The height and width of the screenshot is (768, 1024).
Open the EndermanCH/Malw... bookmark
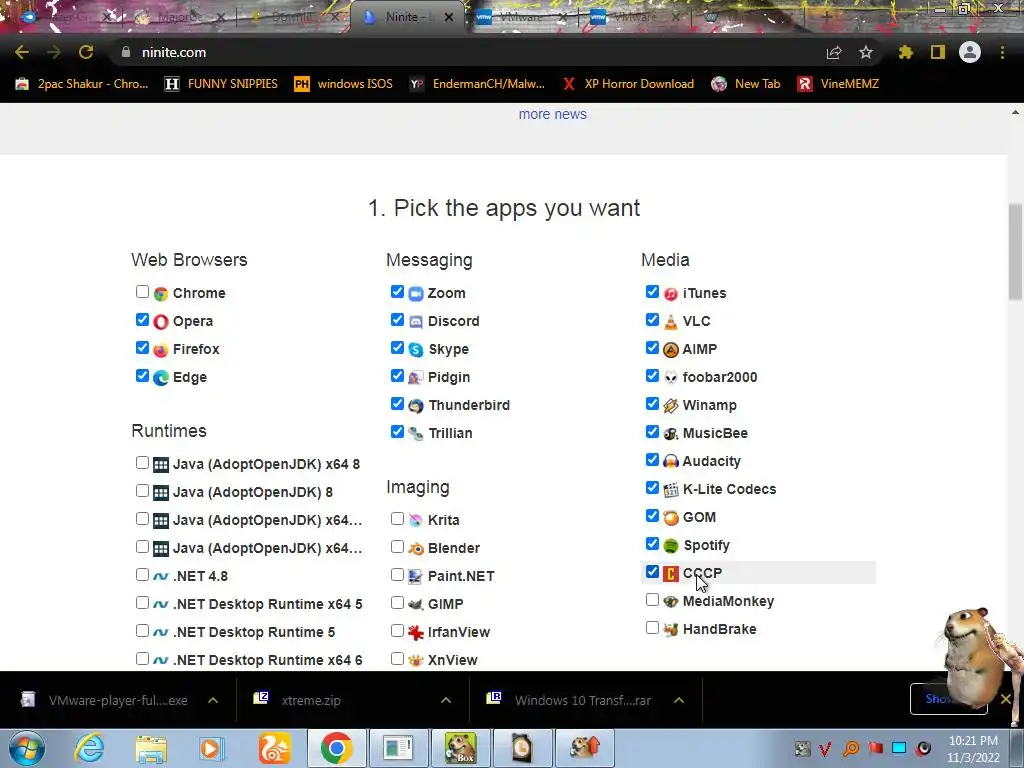coord(477,84)
